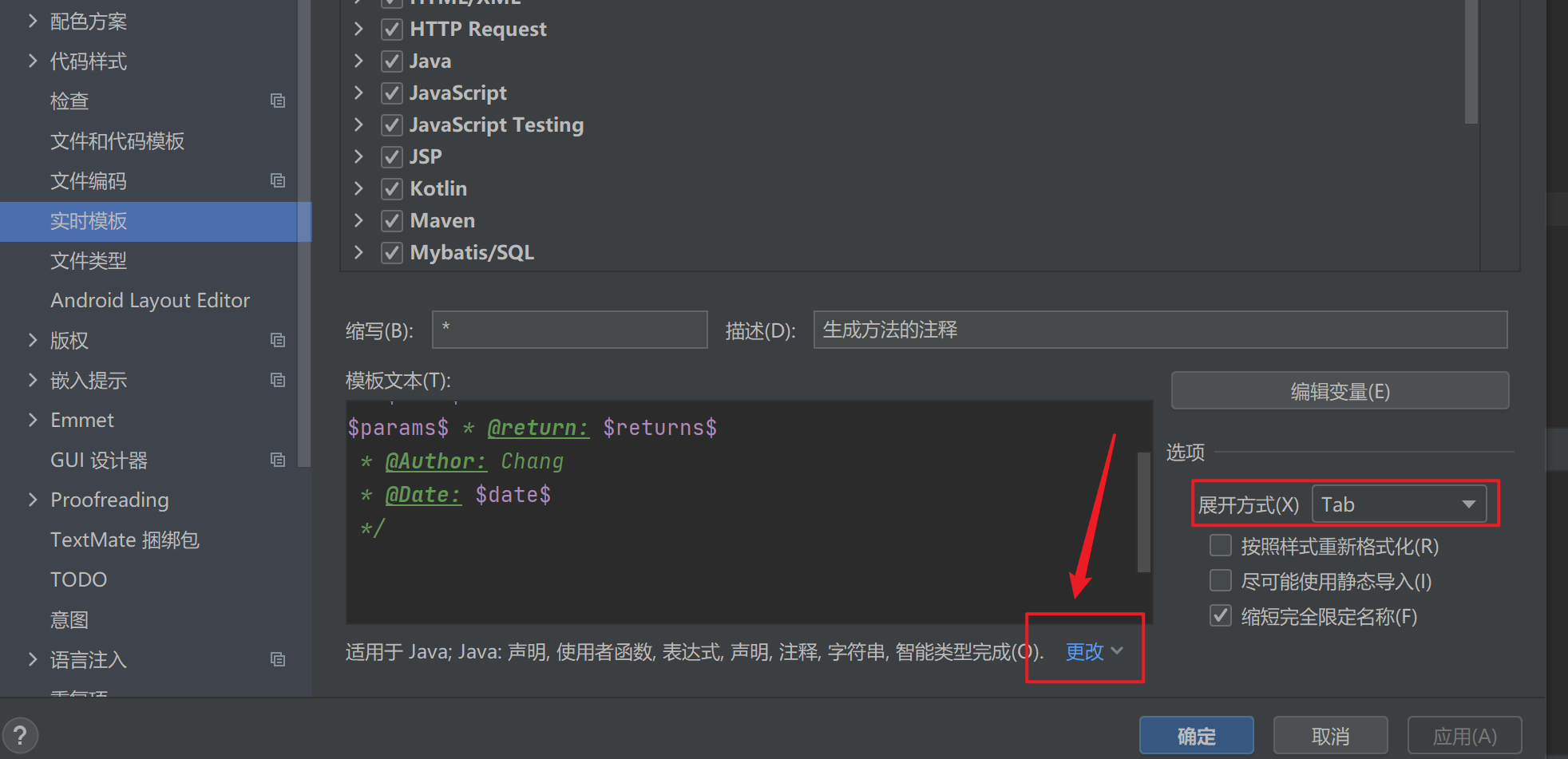
Task: Uncheck the JavaScript template group
Action: pyautogui.click(x=391, y=93)
